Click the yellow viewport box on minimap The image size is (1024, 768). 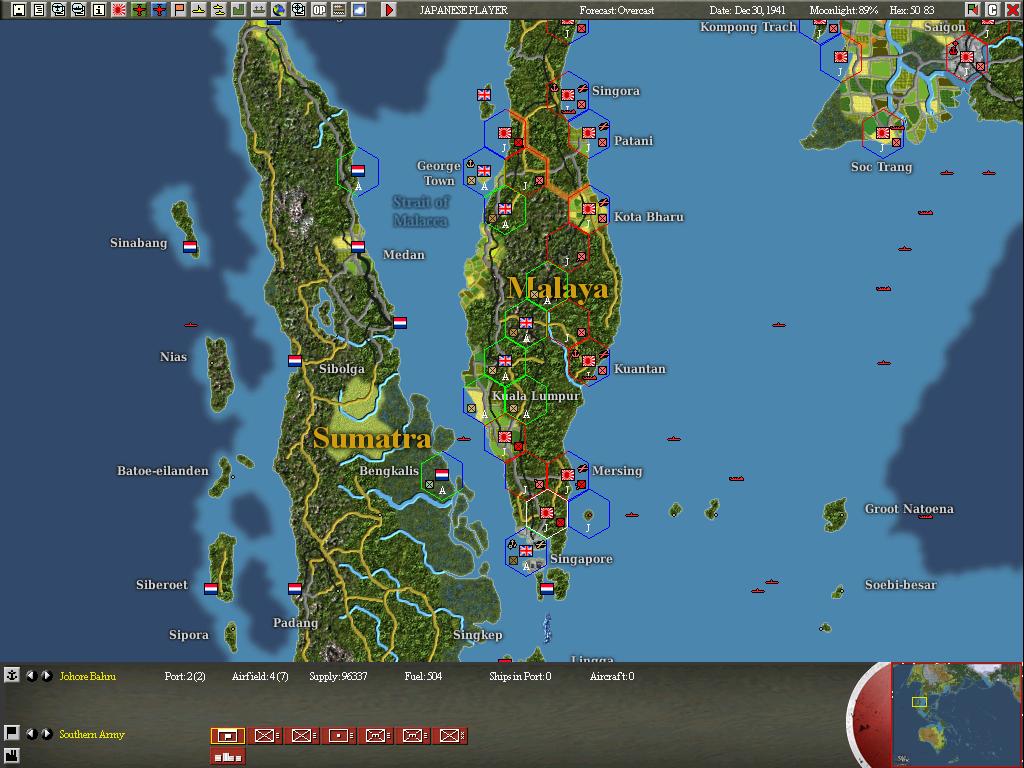(919, 702)
